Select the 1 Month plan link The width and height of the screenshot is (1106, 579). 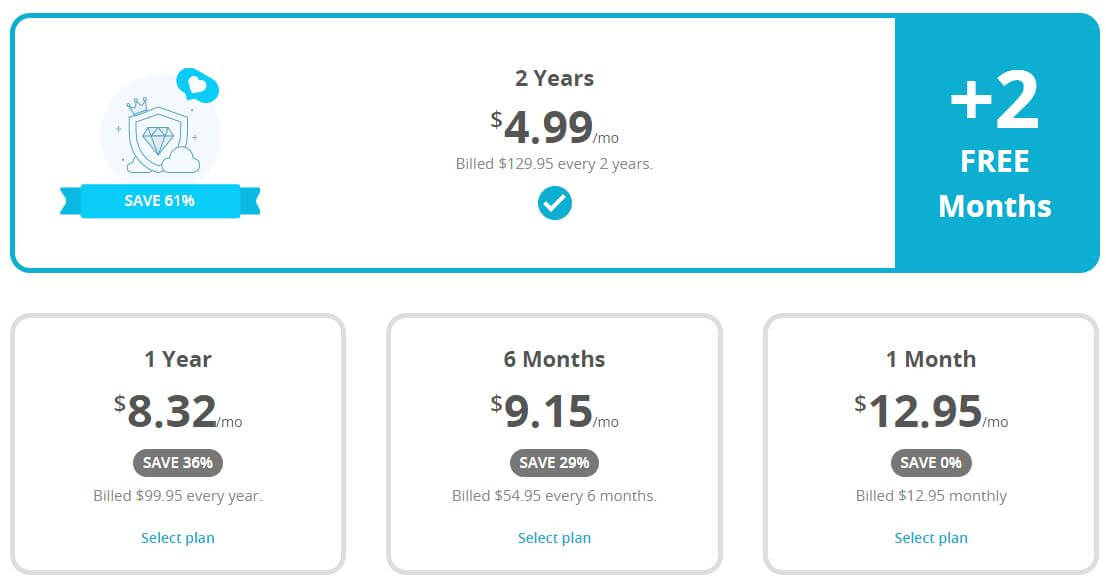point(931,537)
